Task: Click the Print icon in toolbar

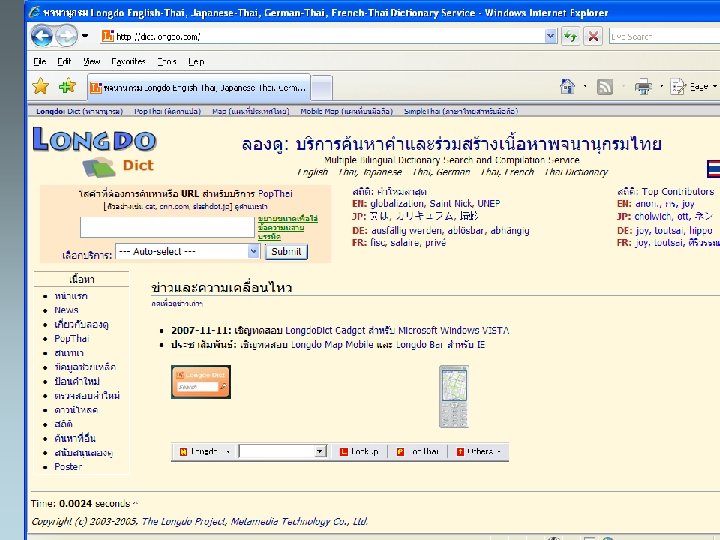Action: tap(643, 86)
